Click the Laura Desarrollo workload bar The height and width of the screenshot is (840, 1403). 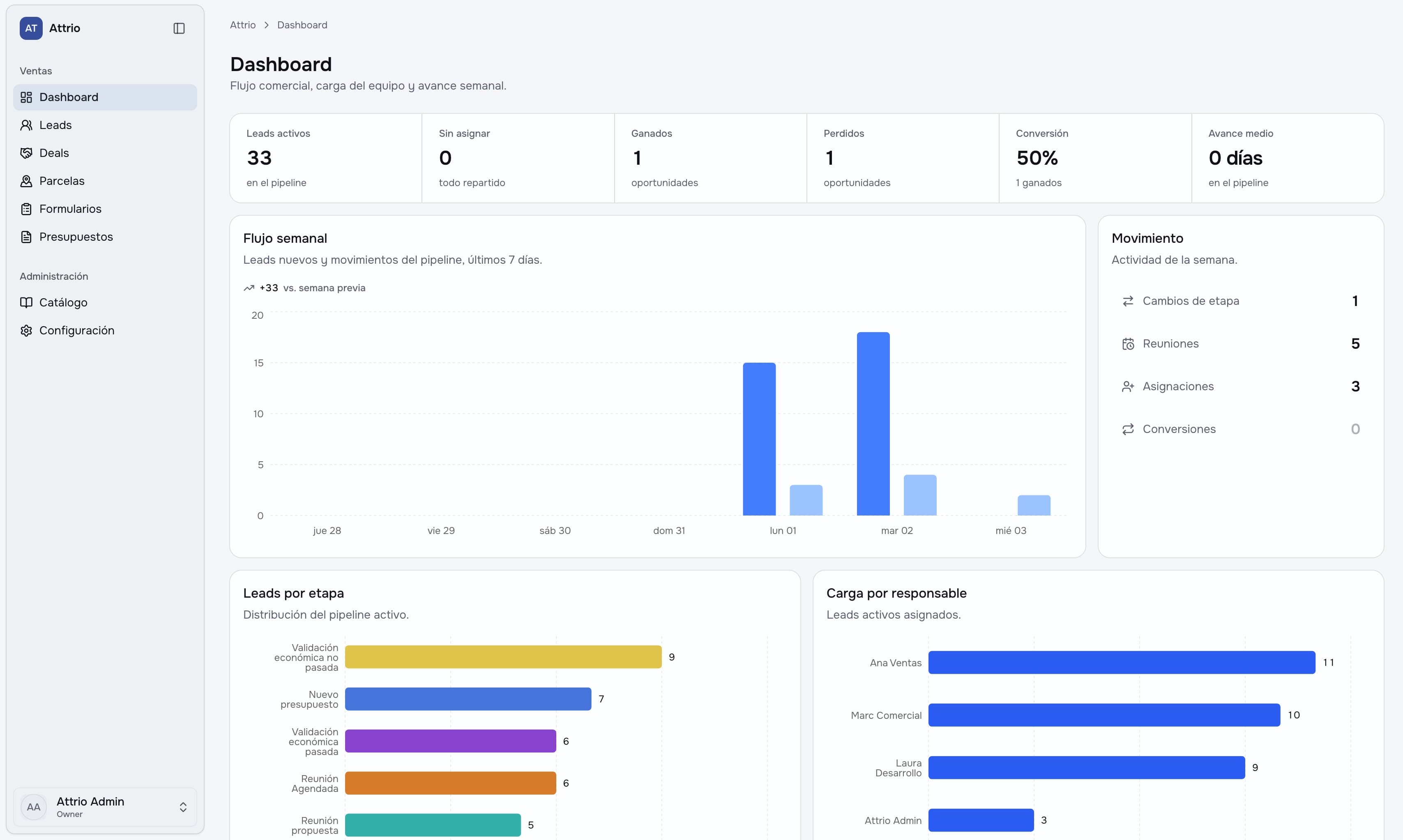[1087, 768]
